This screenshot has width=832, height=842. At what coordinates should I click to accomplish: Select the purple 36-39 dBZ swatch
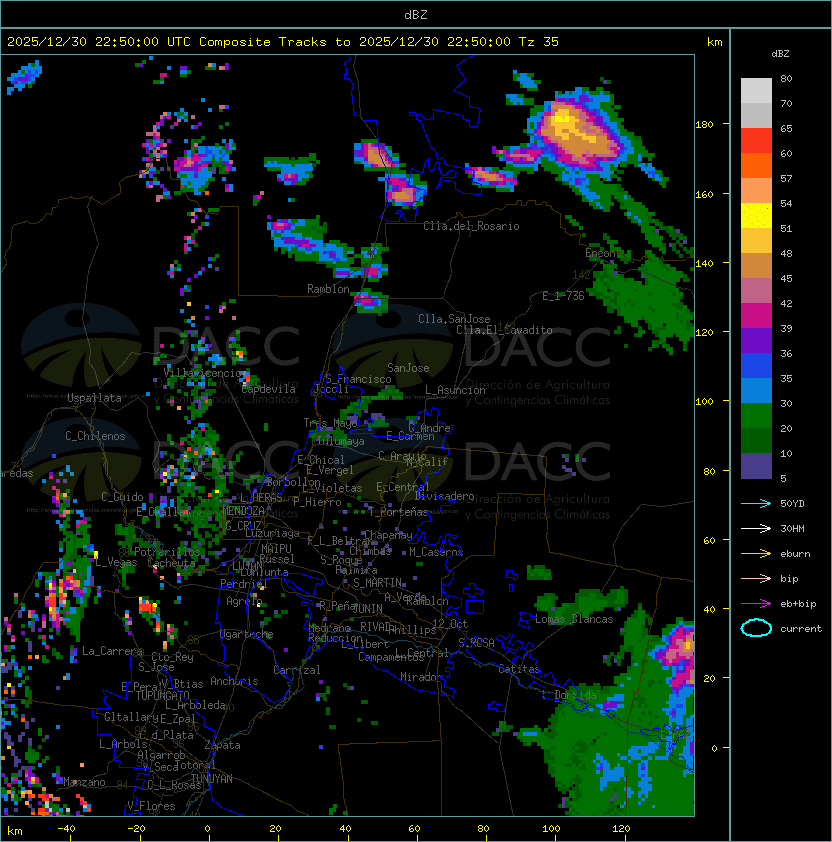756,340
